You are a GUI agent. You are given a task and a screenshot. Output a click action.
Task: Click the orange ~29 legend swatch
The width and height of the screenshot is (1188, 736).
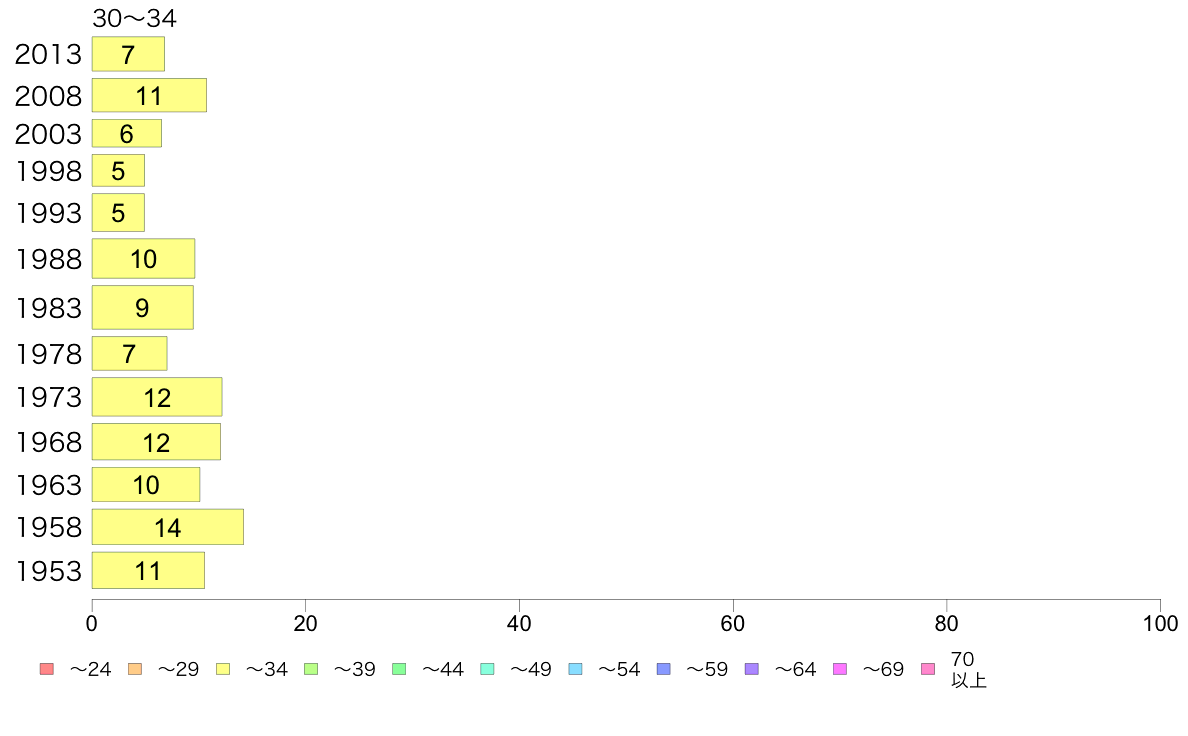(135, 669)
